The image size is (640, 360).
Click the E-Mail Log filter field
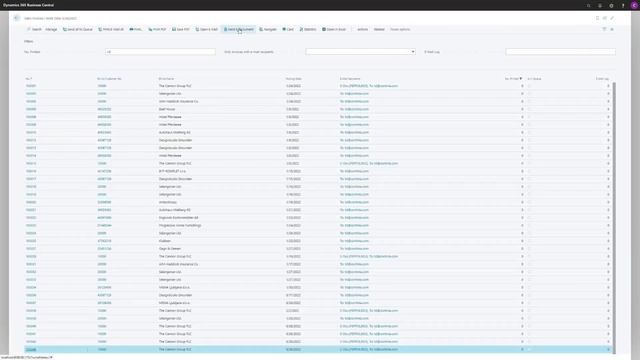point(560,52)
